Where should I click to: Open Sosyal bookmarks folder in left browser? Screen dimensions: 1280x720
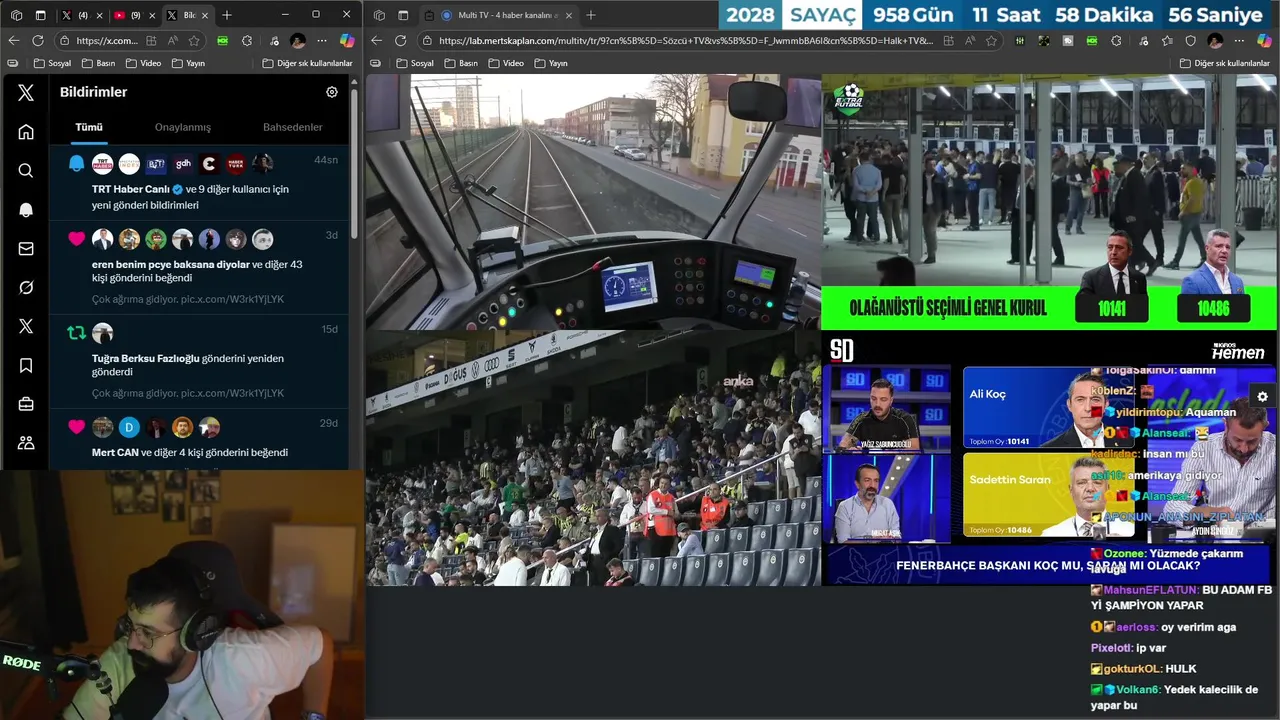[53, 63]
